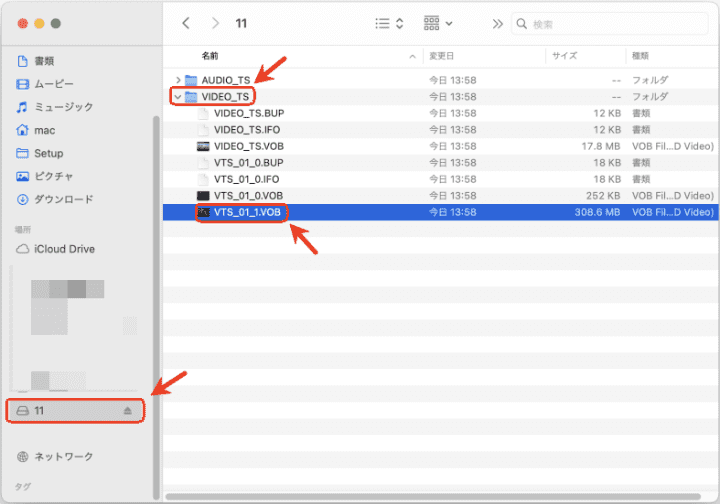Click the 252 KB size cell
Image resolution: width=720 pixels, height=504 pixels.
tap(603, 196)
